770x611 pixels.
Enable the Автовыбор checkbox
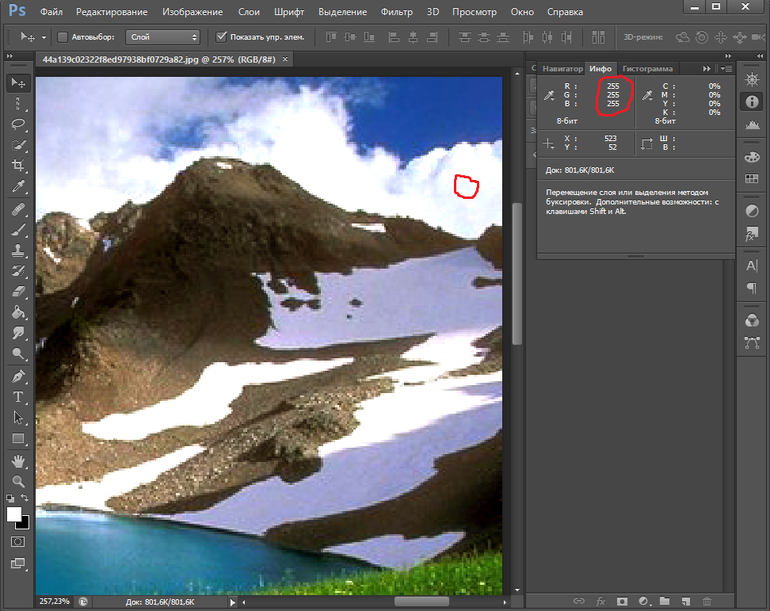[x=62, y=37]
